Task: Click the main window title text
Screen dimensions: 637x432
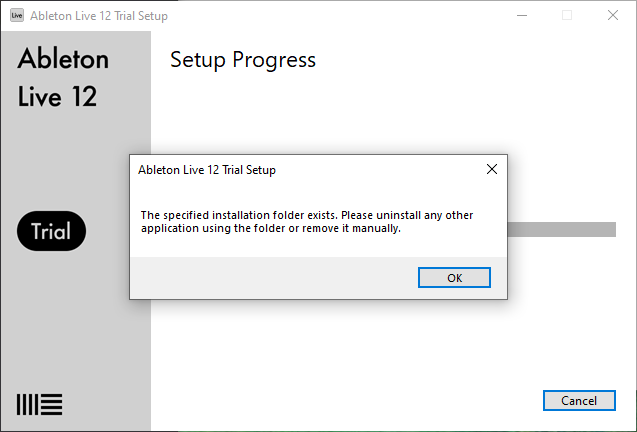Action: pyautogui.click(x=99, y=16)
